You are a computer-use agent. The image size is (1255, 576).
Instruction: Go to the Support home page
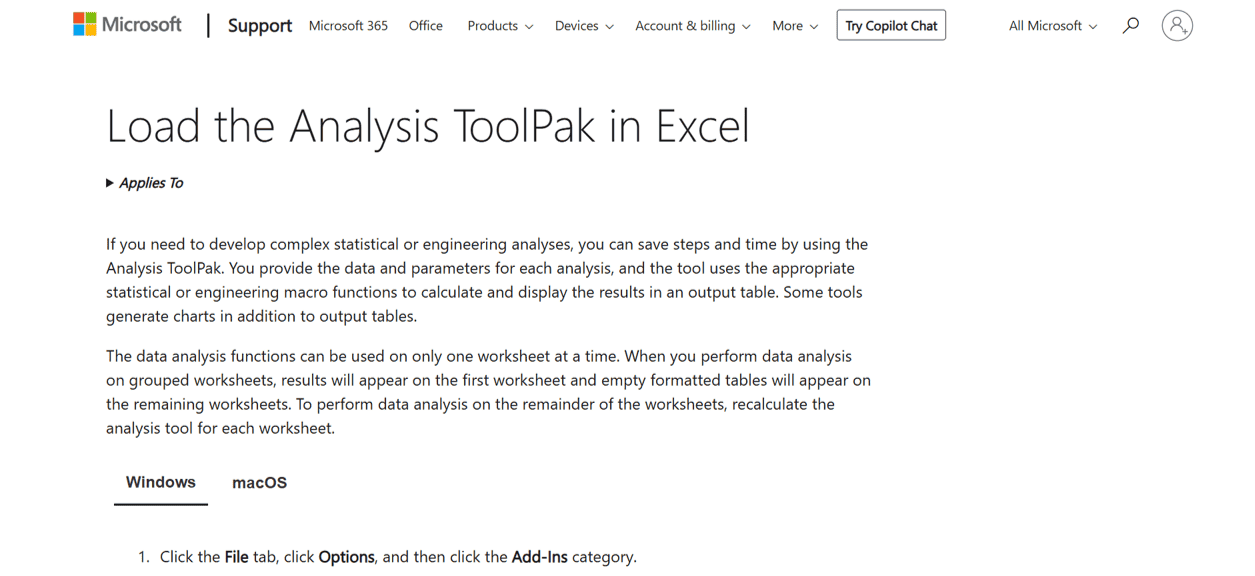259,25
